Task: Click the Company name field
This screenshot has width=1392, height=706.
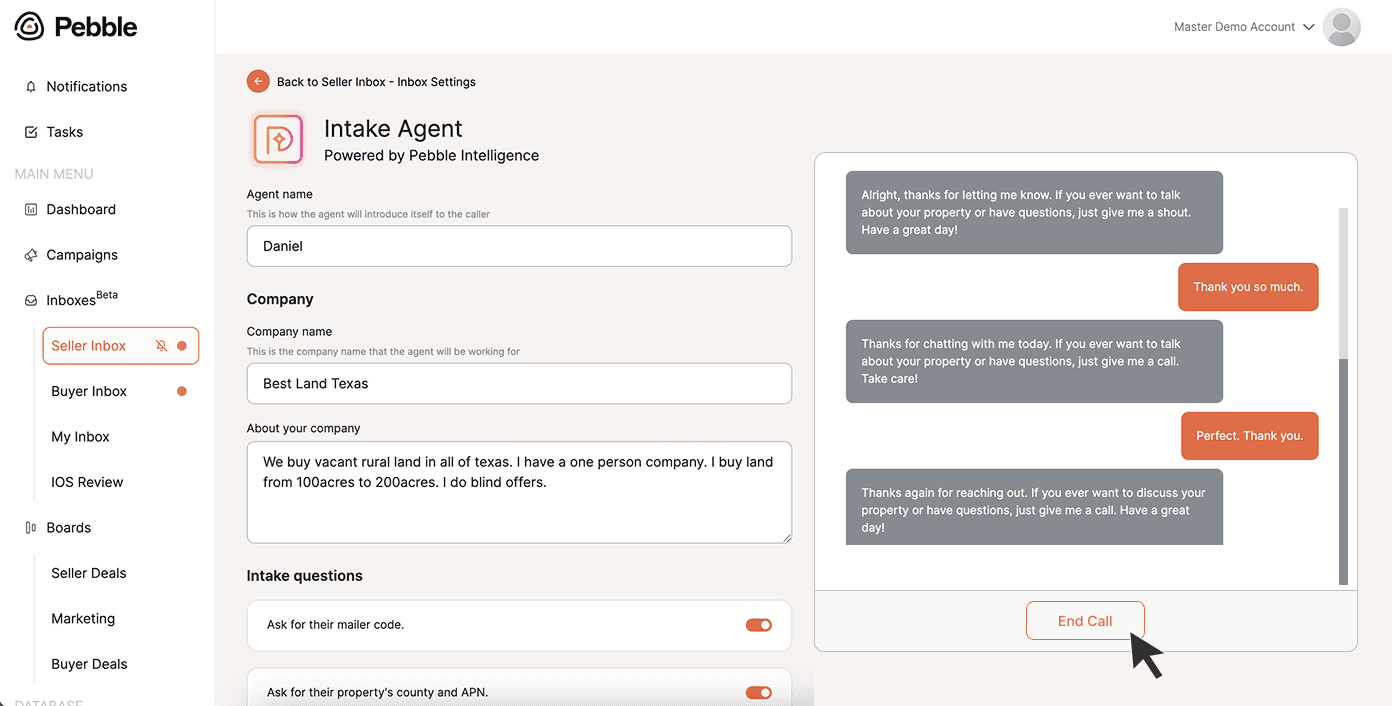Action: click(519, 384)
